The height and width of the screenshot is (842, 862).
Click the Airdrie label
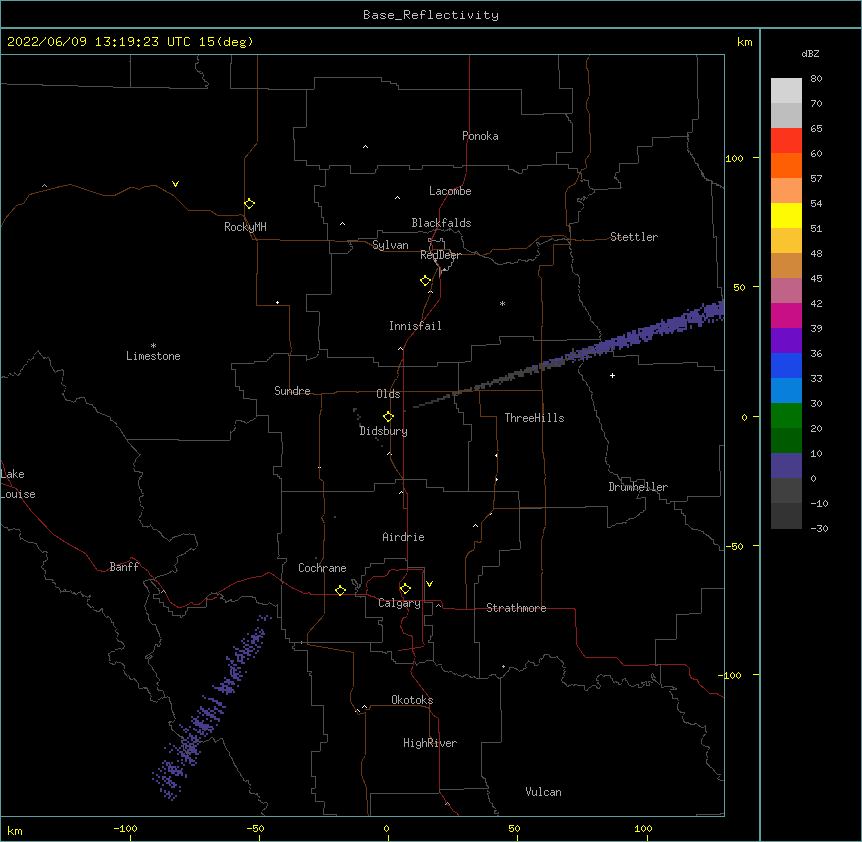pos(403,537)
